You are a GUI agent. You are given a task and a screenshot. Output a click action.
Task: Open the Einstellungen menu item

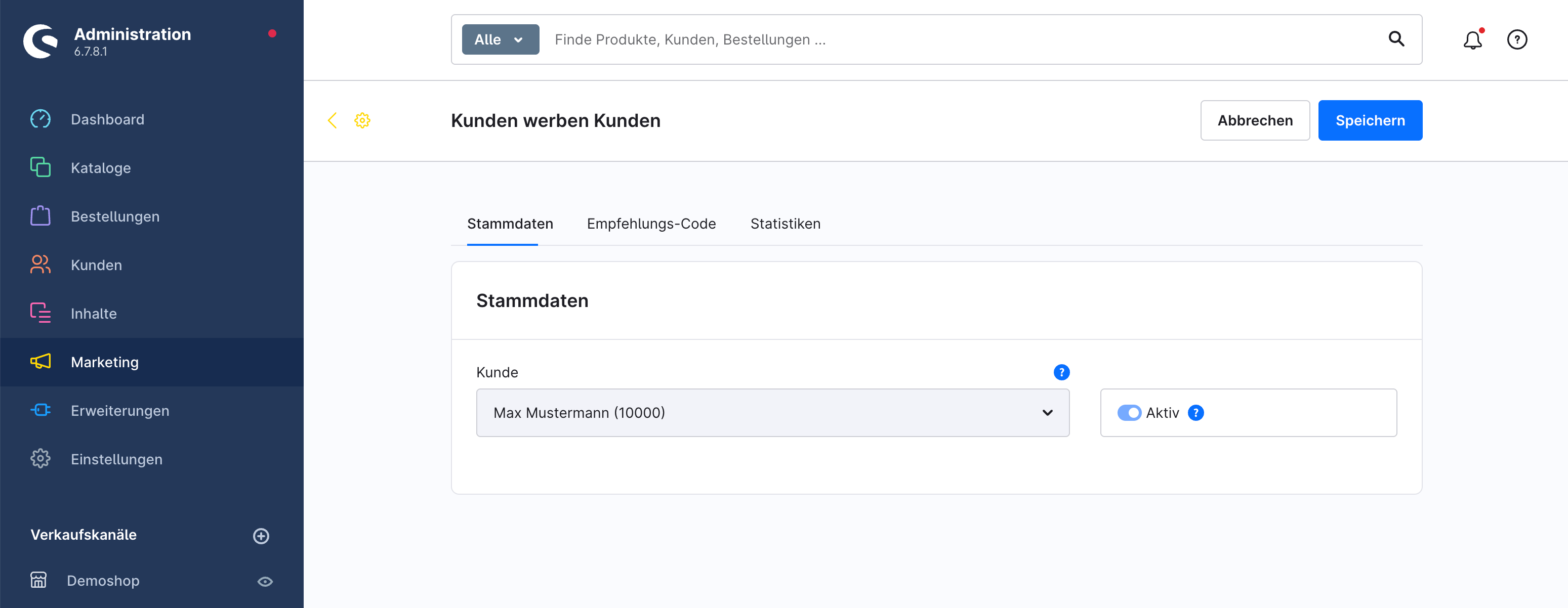tap(116, 459)
